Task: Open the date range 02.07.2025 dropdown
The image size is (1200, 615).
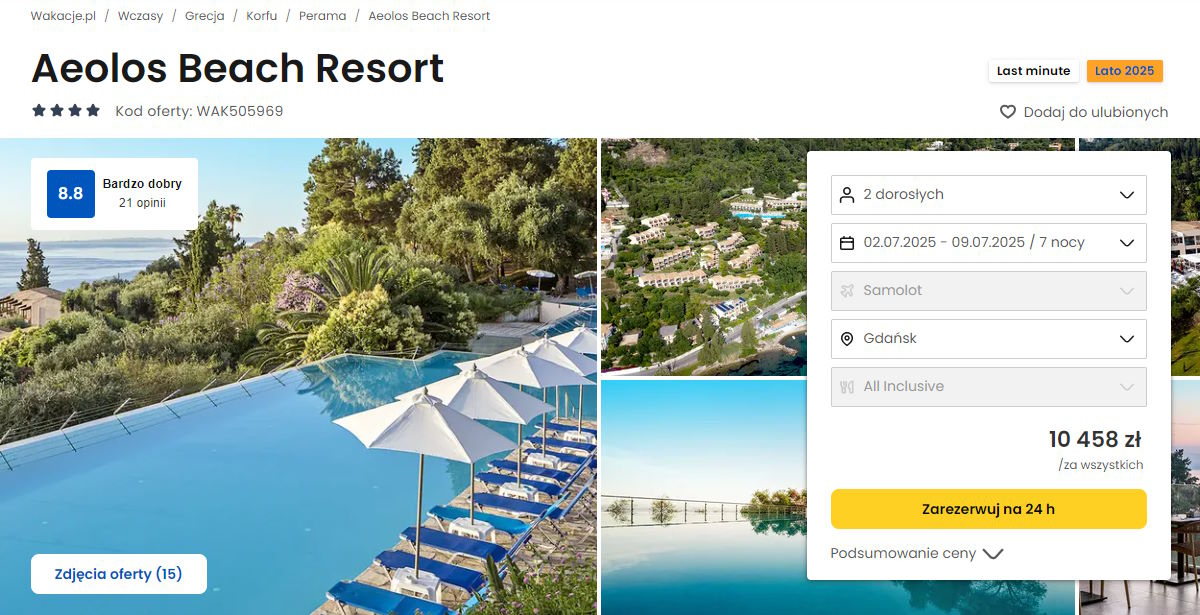Action: (x=988, y=242)
